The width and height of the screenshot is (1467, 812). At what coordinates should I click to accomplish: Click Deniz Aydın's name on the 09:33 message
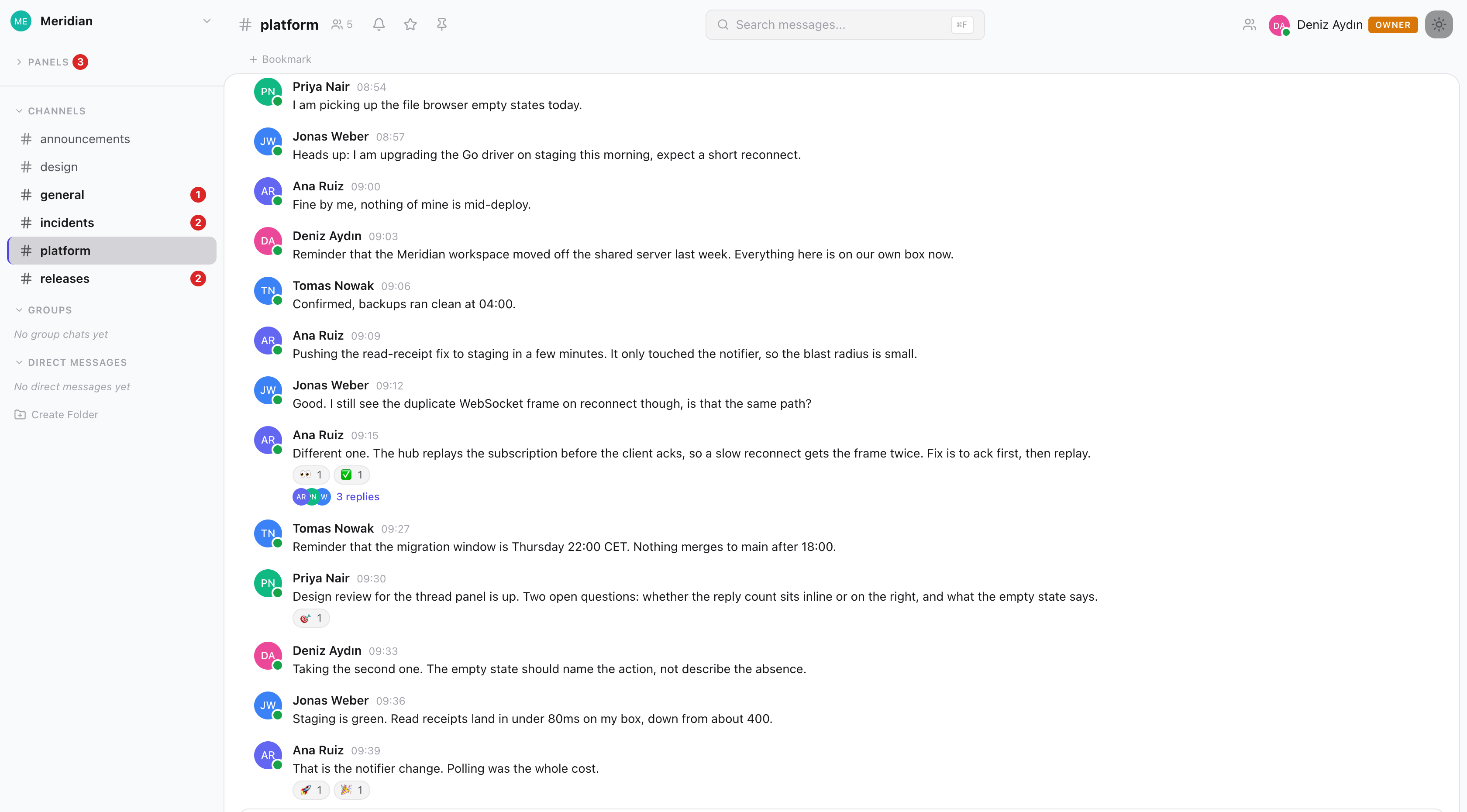point(327,651)
